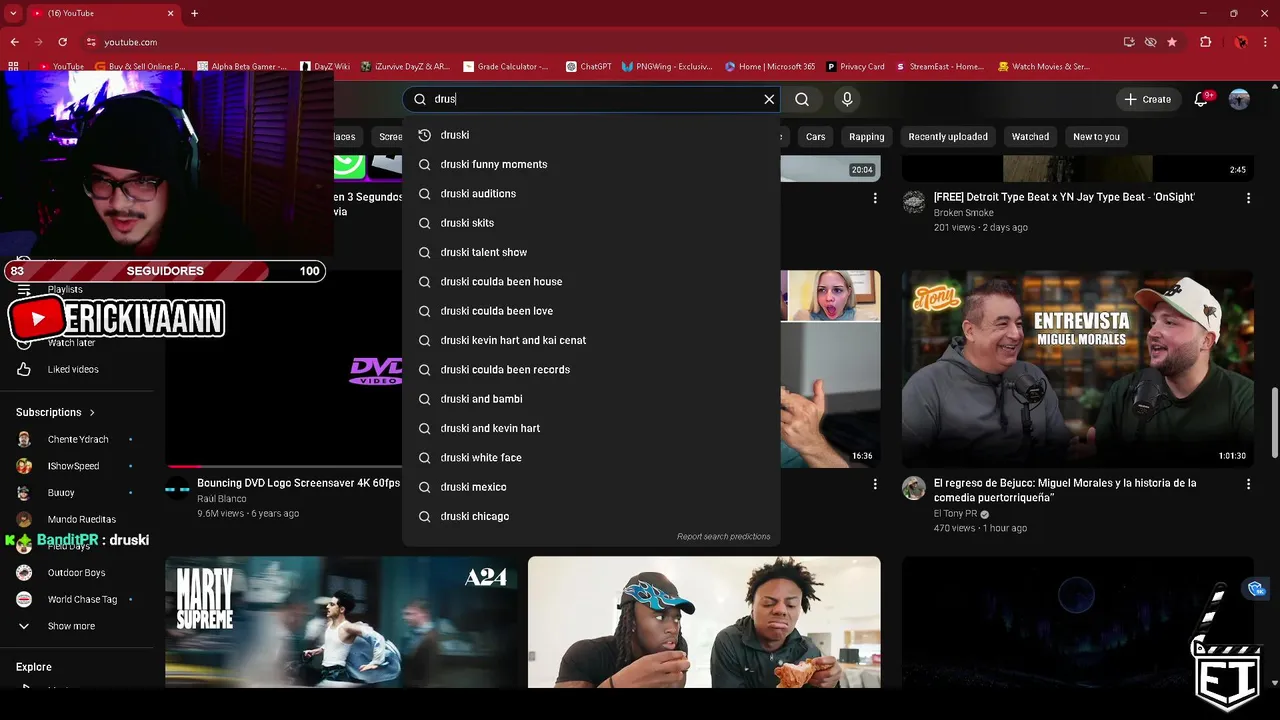Select the Watched filter chip
The height and width of the screenshot is (720, 1280).
click(1030, 137)
